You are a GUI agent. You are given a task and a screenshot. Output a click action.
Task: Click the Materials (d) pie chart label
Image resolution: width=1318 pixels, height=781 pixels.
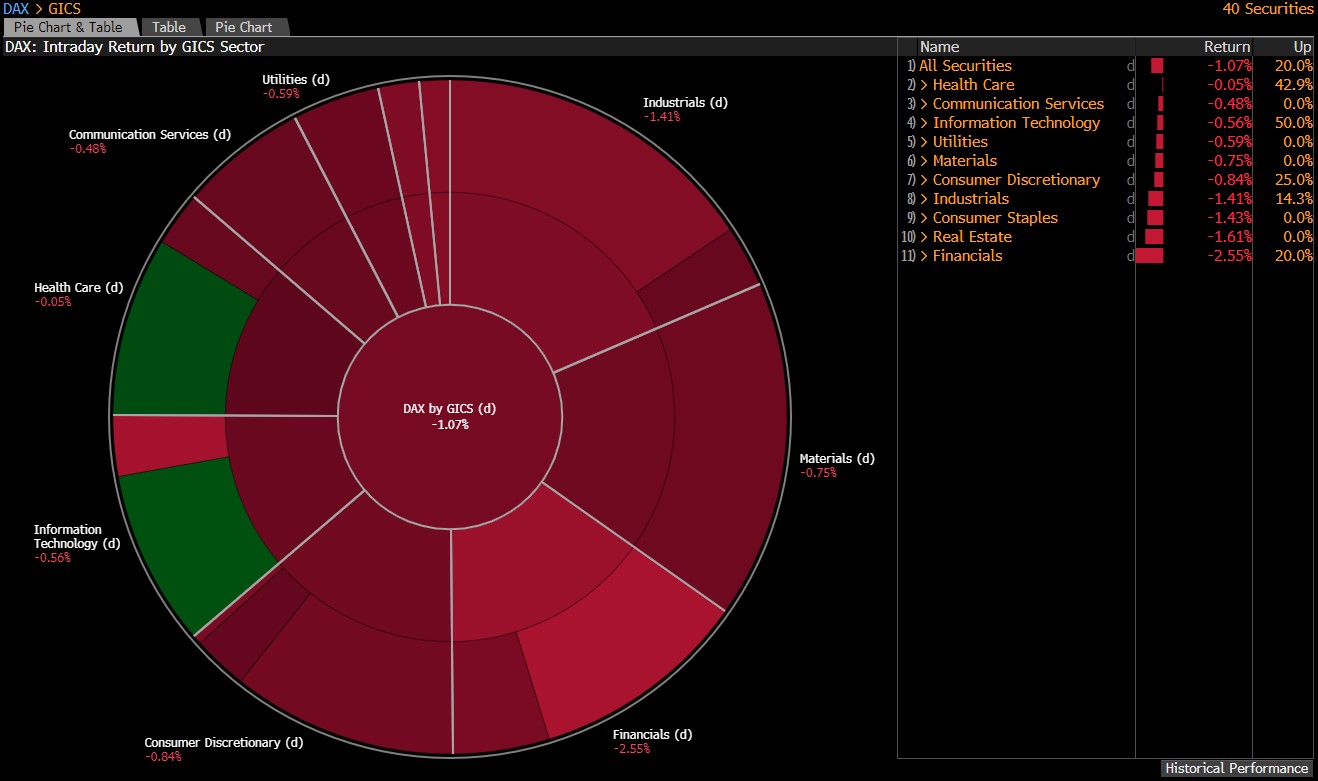pyautogui.click(x=836, y=459)
